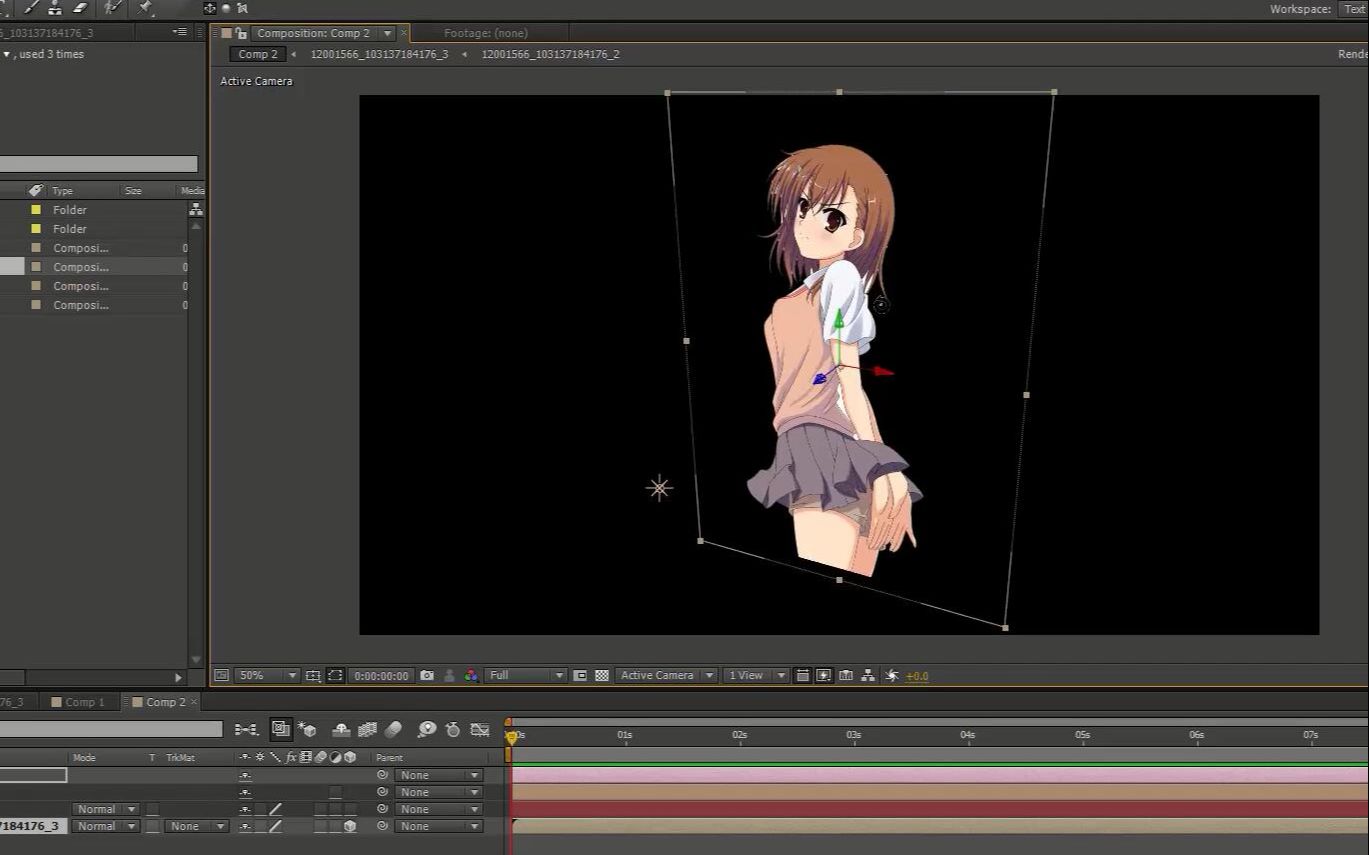Click the Project panel search field
The height and width of the screenshot is (855, 1369).
(x=99, y=164)
